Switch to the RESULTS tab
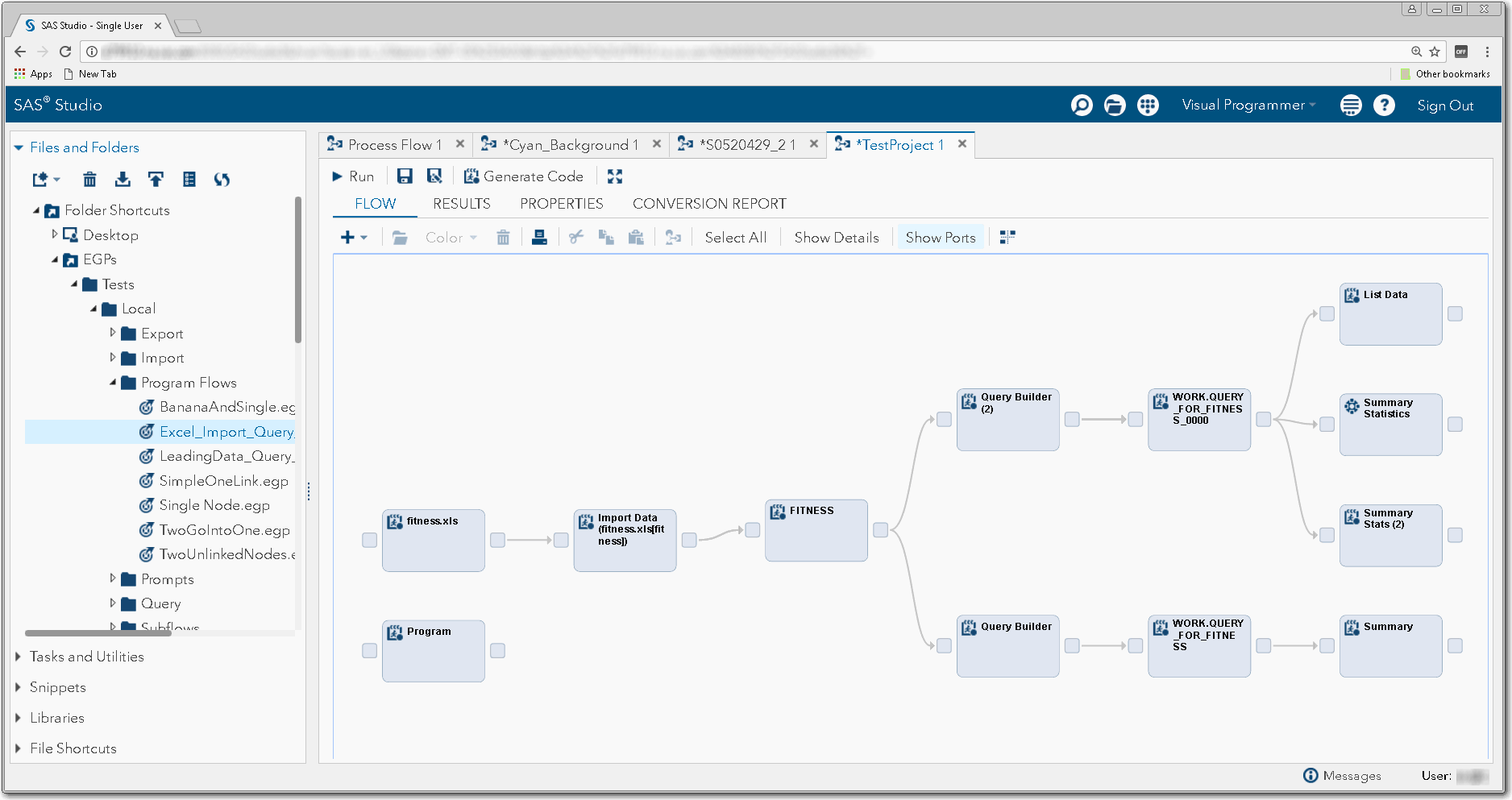The image size is (1512, 800). point(461,204)
